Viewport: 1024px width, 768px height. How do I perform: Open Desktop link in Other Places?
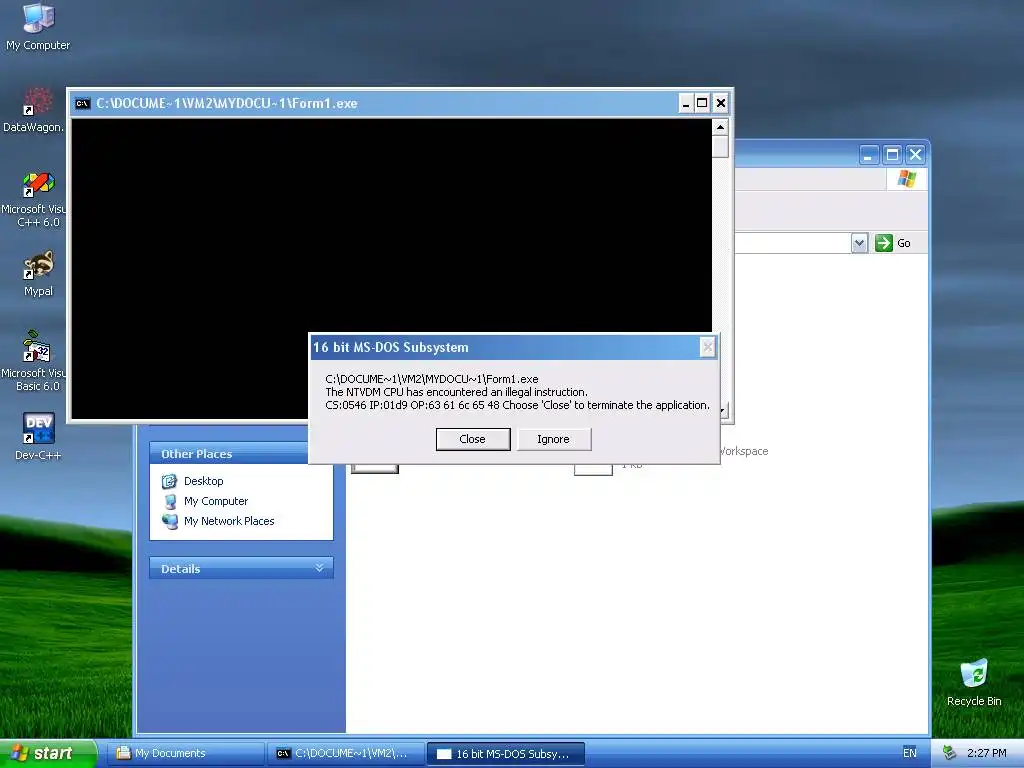tap(192, 481)
